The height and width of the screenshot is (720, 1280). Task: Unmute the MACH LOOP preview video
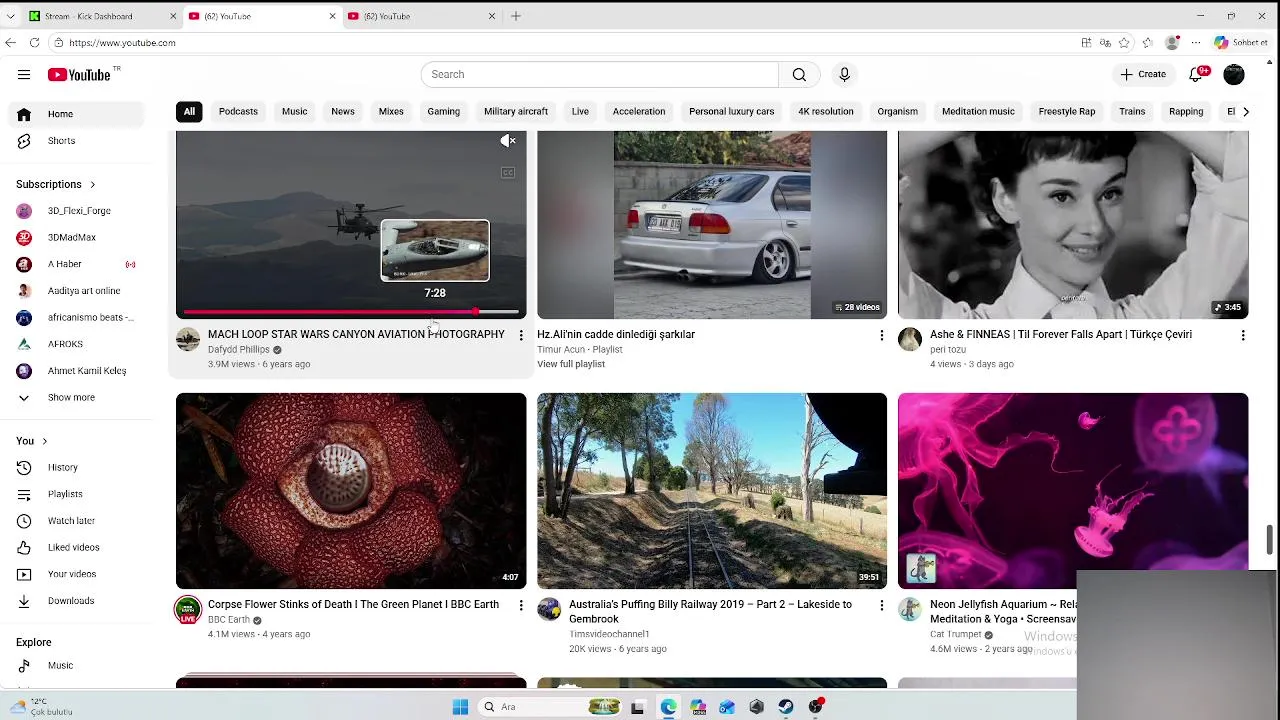tap(507, 141)
